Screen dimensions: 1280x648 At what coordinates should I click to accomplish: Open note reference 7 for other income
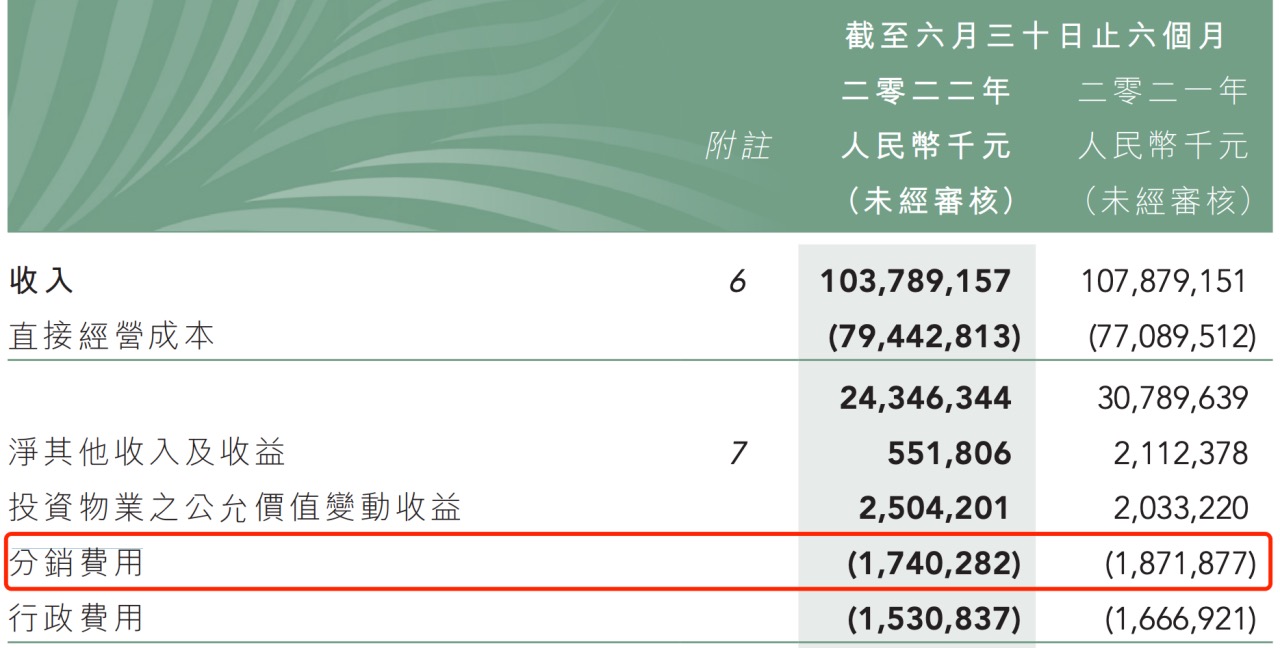point(738,453)
